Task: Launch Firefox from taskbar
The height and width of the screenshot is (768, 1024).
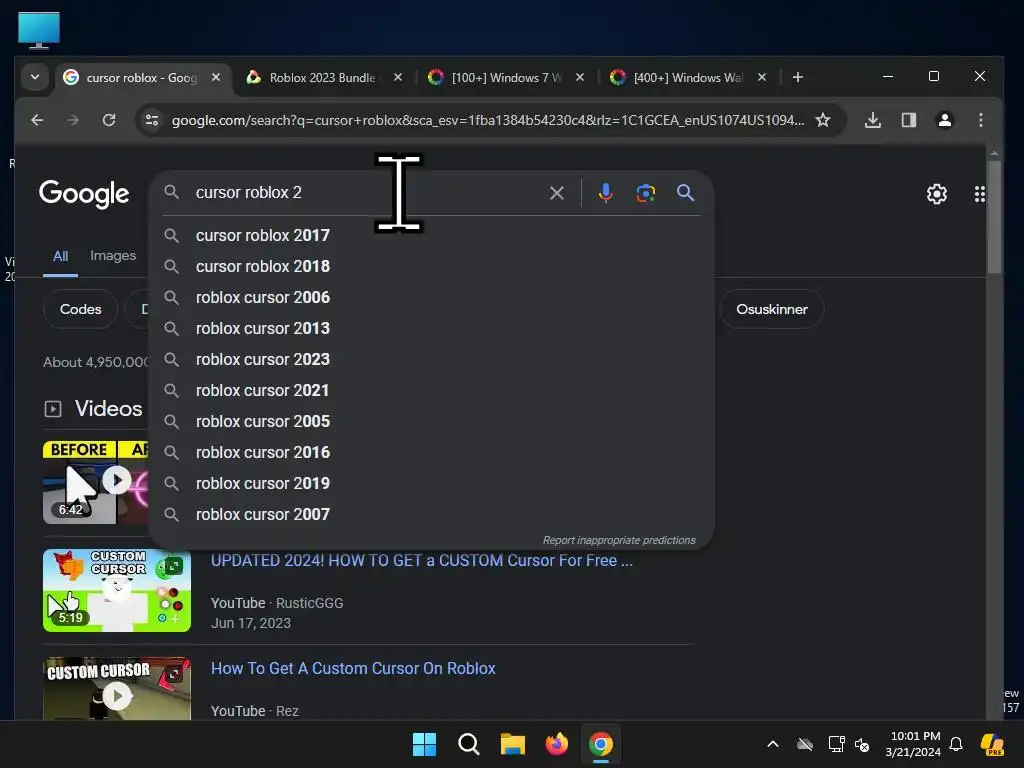Action: [x=556, y=744]
